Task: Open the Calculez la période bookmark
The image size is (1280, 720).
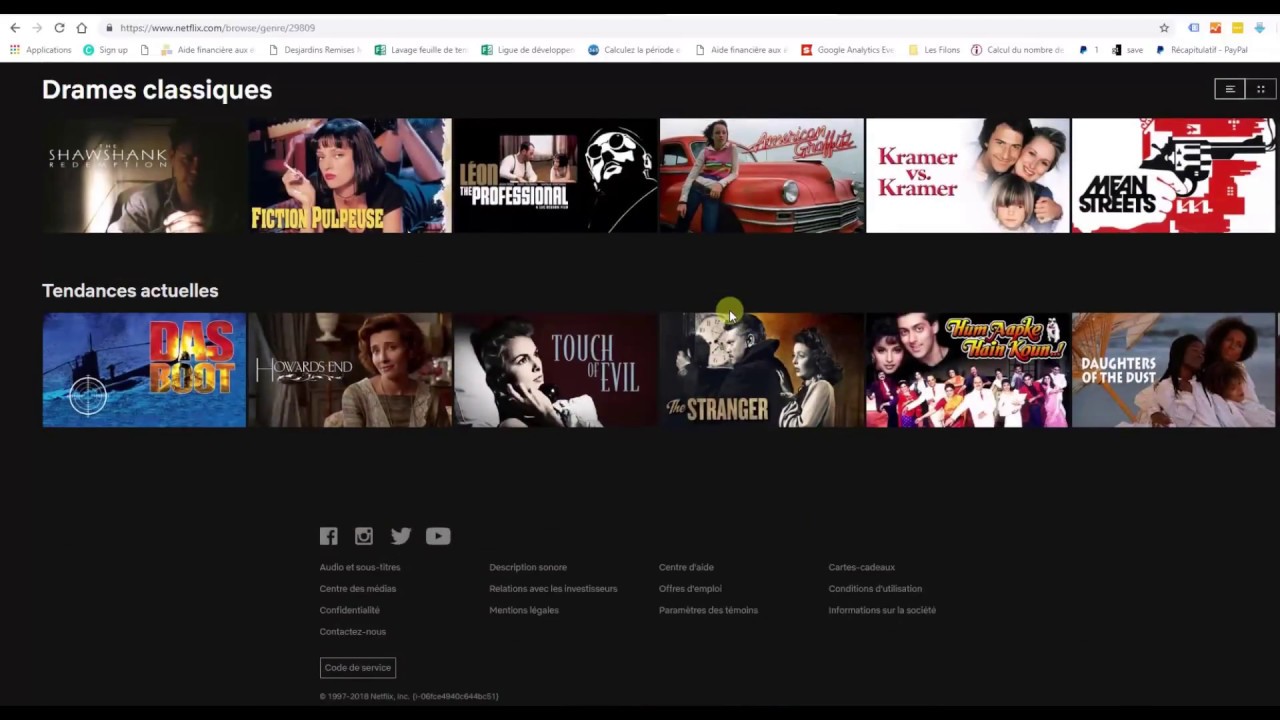Action: click(634, 50)
